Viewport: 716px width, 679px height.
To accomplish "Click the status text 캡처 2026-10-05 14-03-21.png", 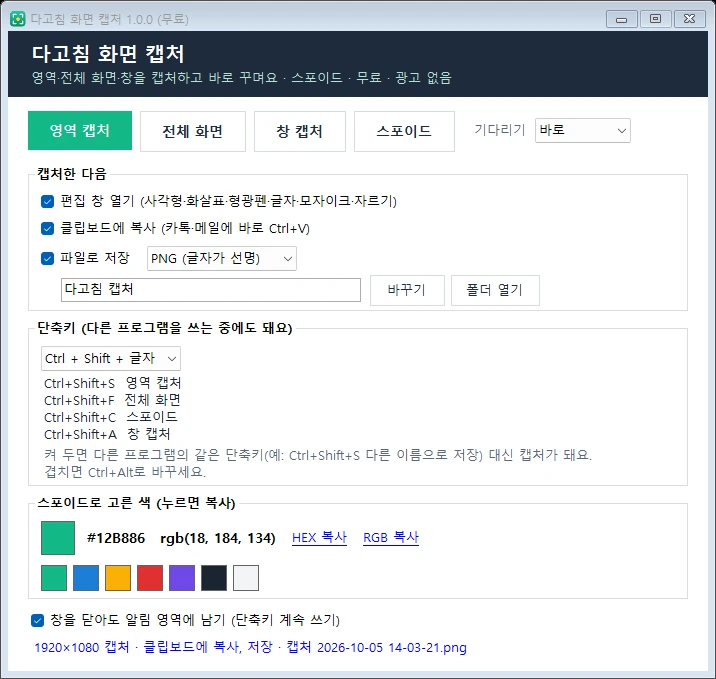I will click(376, 647).
